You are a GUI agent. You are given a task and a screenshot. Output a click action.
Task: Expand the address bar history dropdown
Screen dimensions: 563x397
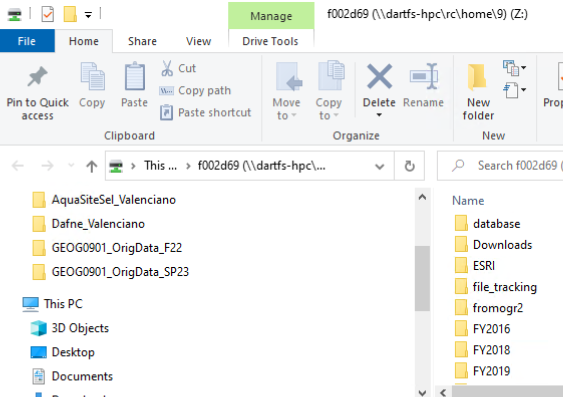[380, 166]
